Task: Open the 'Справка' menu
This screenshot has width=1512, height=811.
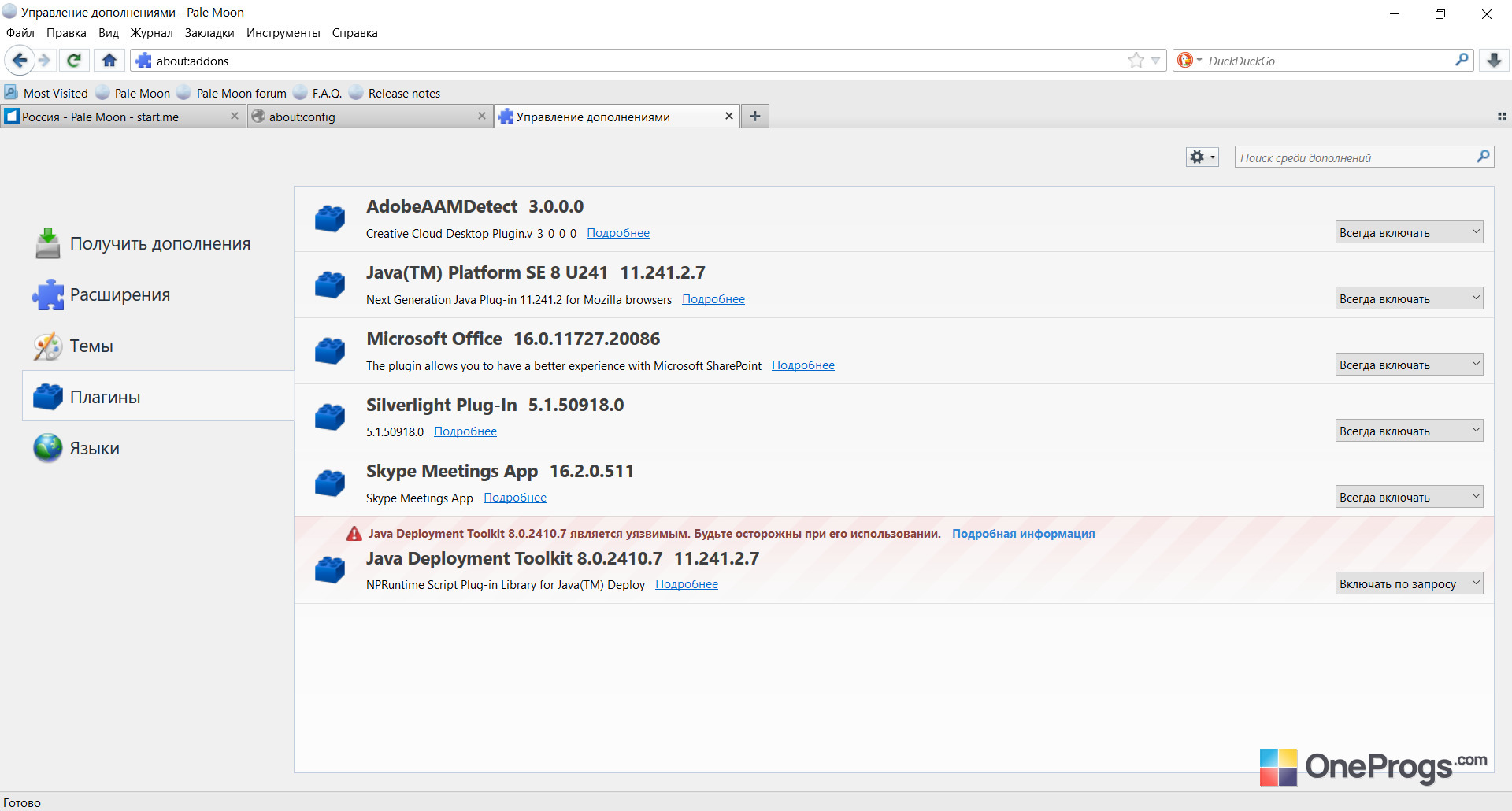Action: (x=355, y=33)
